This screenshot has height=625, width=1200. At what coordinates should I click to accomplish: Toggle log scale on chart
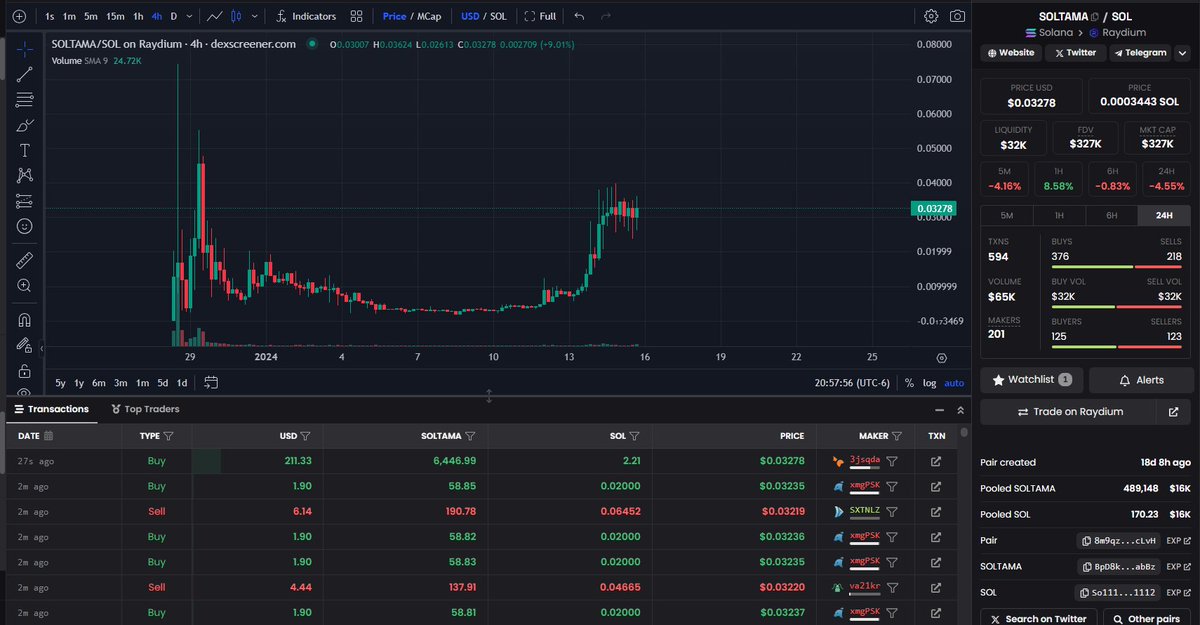(929, 382)
